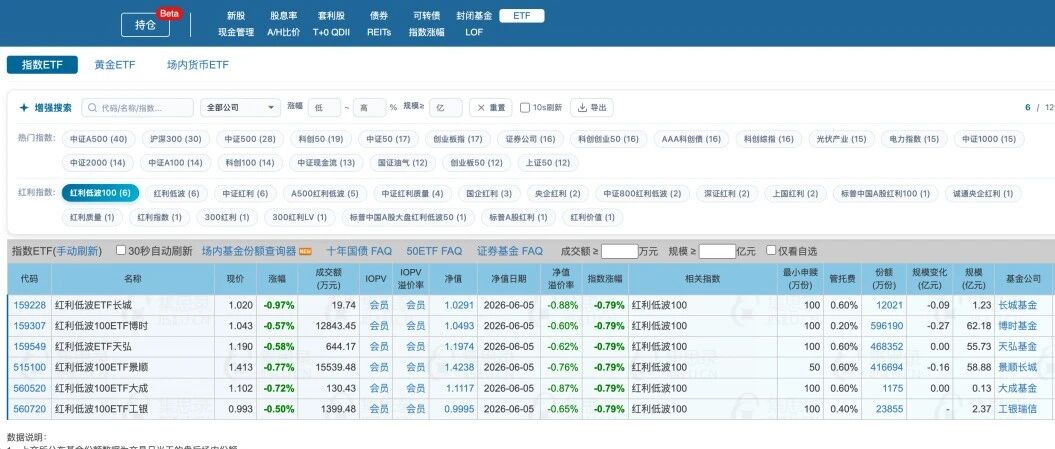Image resolution: width=1055 pixels, height=449 pixels.
Task: Open fund code 560720
Action: tap(30, 409)
